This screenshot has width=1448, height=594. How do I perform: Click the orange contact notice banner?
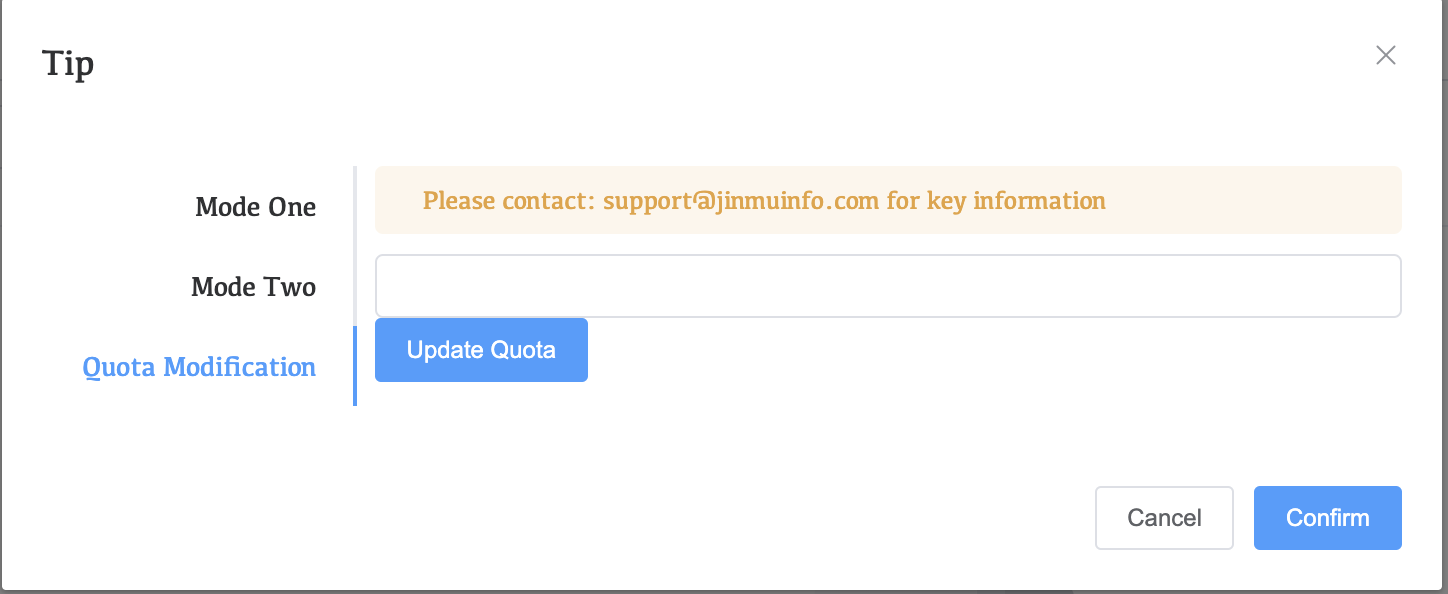point(1250,200)
